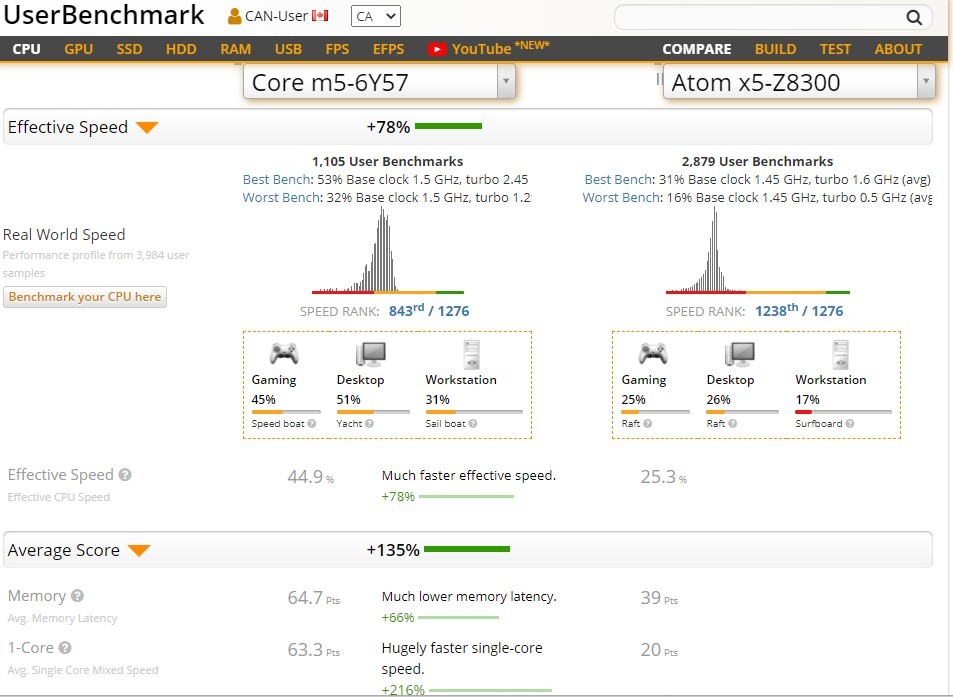The width and height of the screenshot is (953, 697).
Task: Click Atom x5-Z8300 Workstation tower icon
Action: [x=840, y=354]
